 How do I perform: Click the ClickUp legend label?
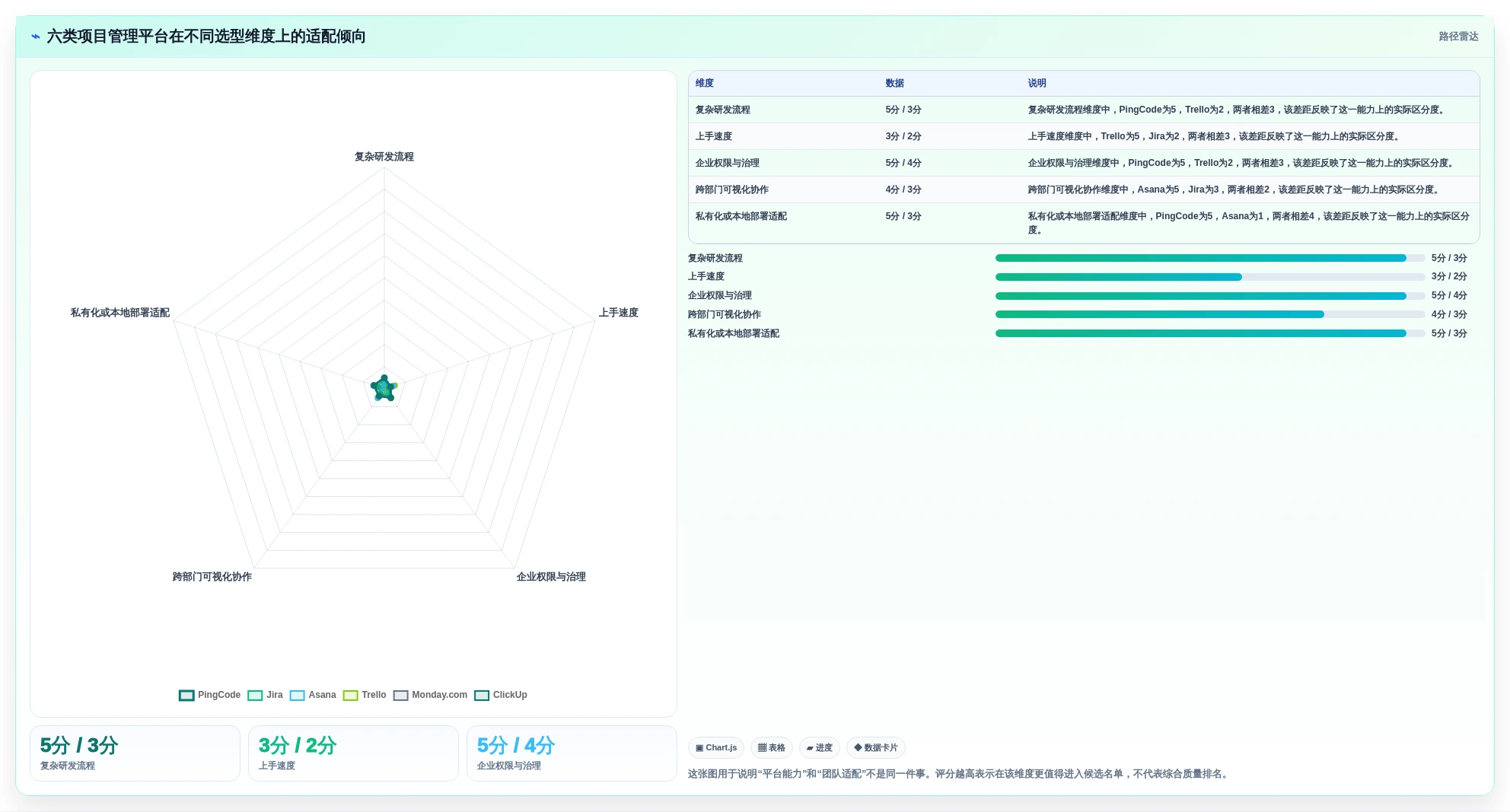pos(510,695)
